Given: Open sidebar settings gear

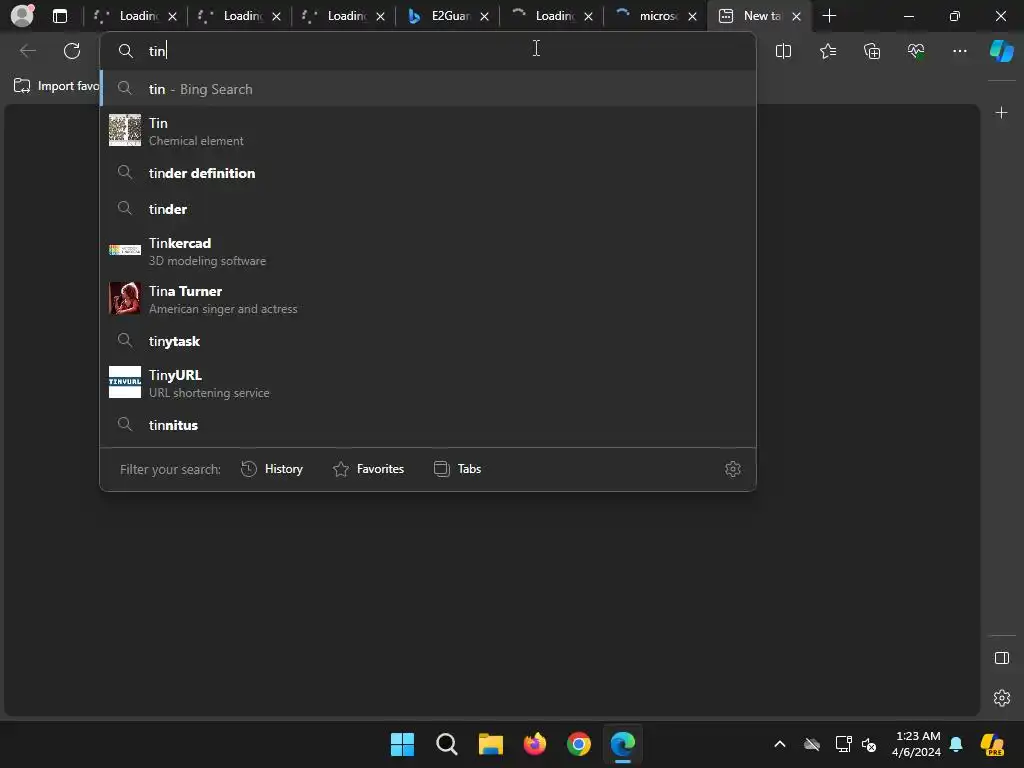Looking at the screenshot, I should click(1001, 698).
